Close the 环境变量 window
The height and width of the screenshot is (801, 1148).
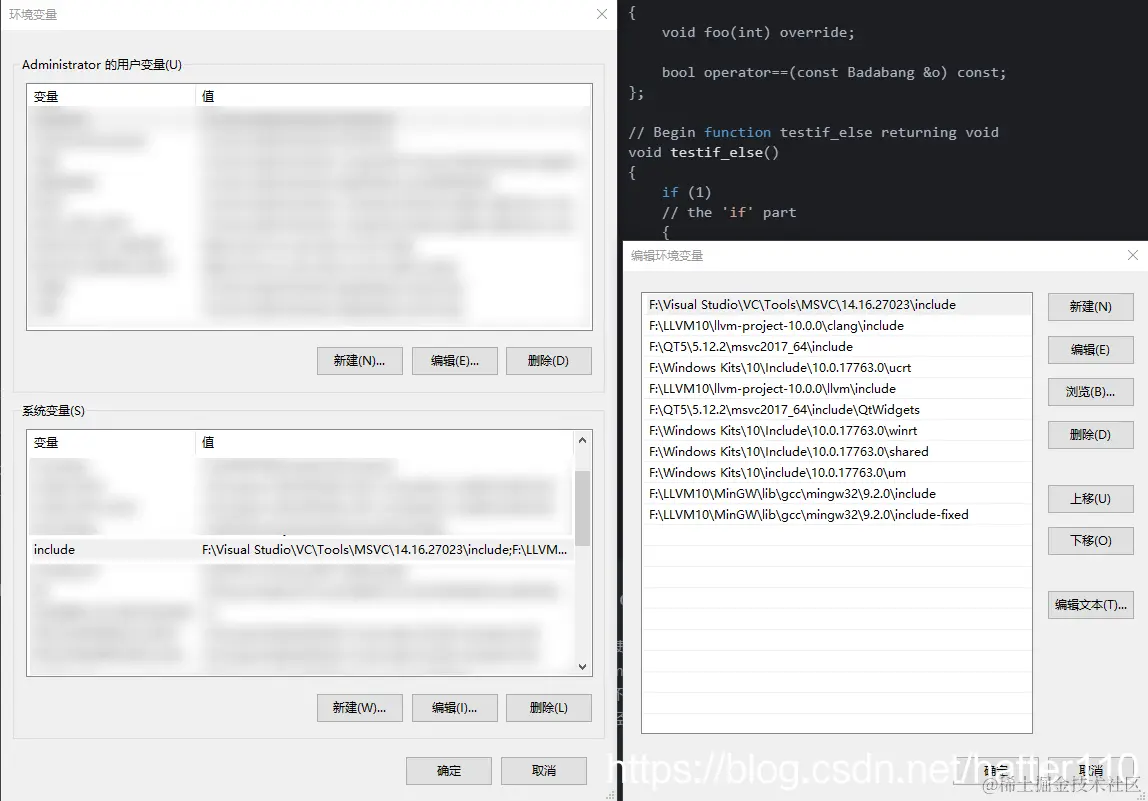tap(602, 14)
